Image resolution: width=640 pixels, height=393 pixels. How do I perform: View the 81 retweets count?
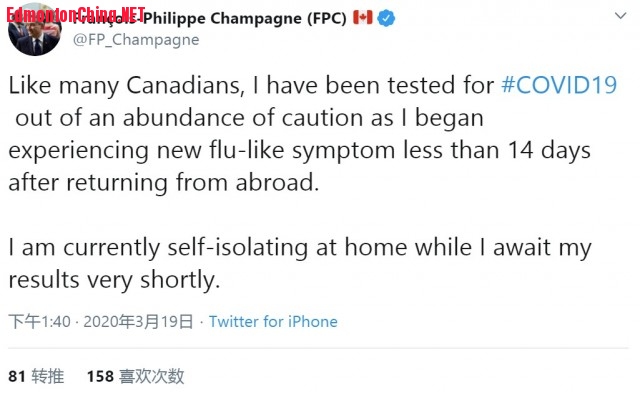point(17,376)
